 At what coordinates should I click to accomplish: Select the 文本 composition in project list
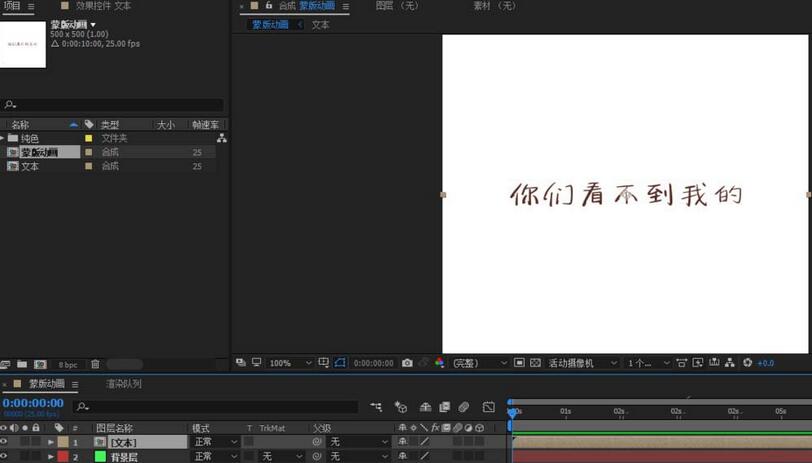30,166
